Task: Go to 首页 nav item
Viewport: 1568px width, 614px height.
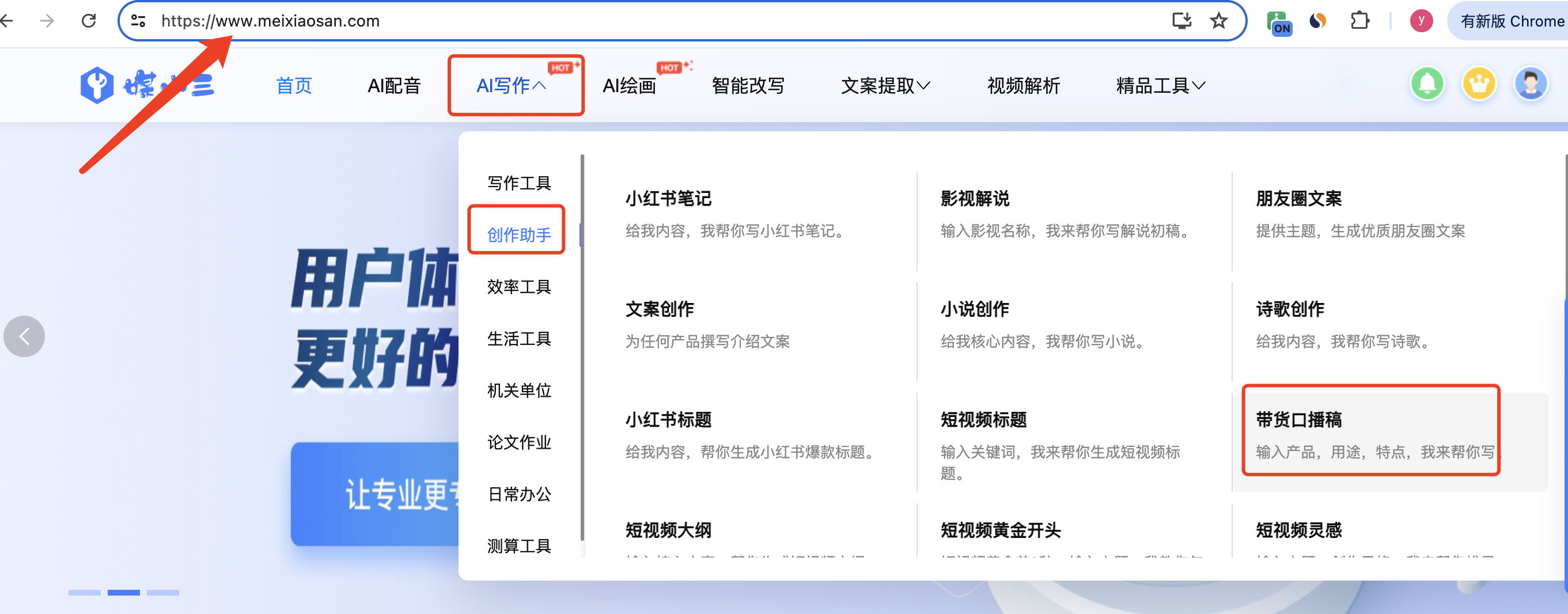Action: click(294, 86)
